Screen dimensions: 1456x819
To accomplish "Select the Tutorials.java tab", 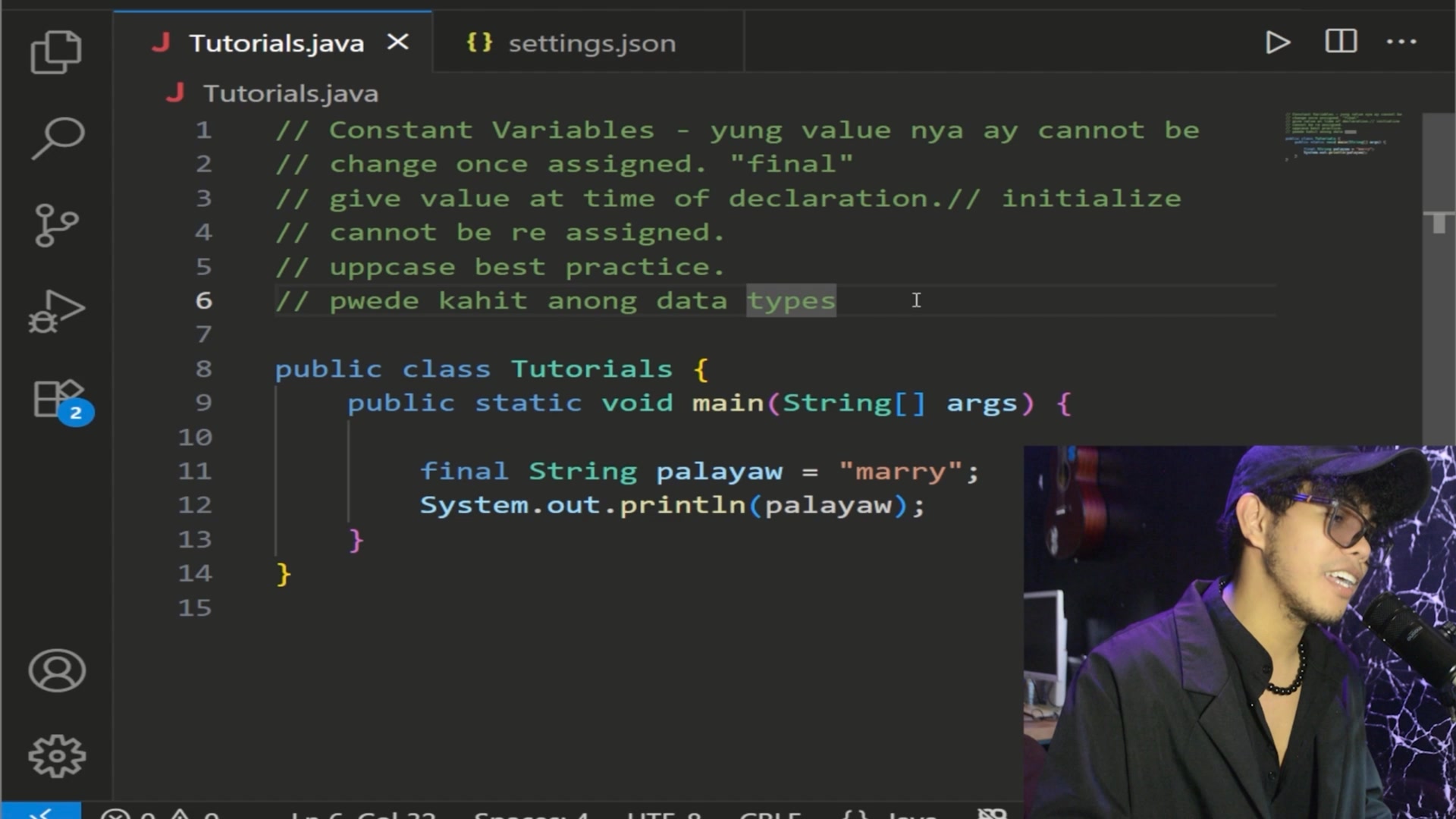I will tap(273, 42).
